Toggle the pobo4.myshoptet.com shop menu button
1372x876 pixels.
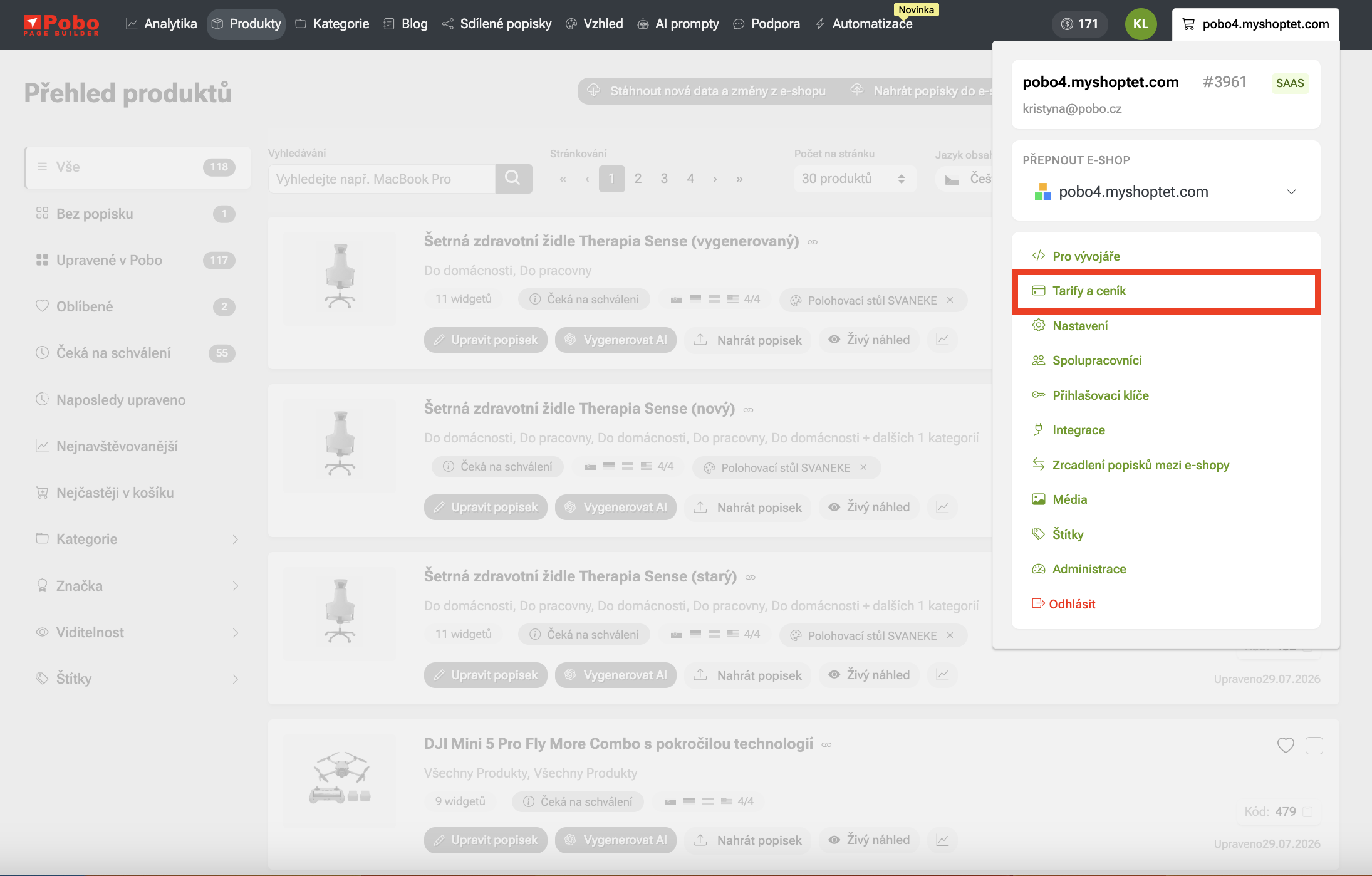[x=1255, y=24]
